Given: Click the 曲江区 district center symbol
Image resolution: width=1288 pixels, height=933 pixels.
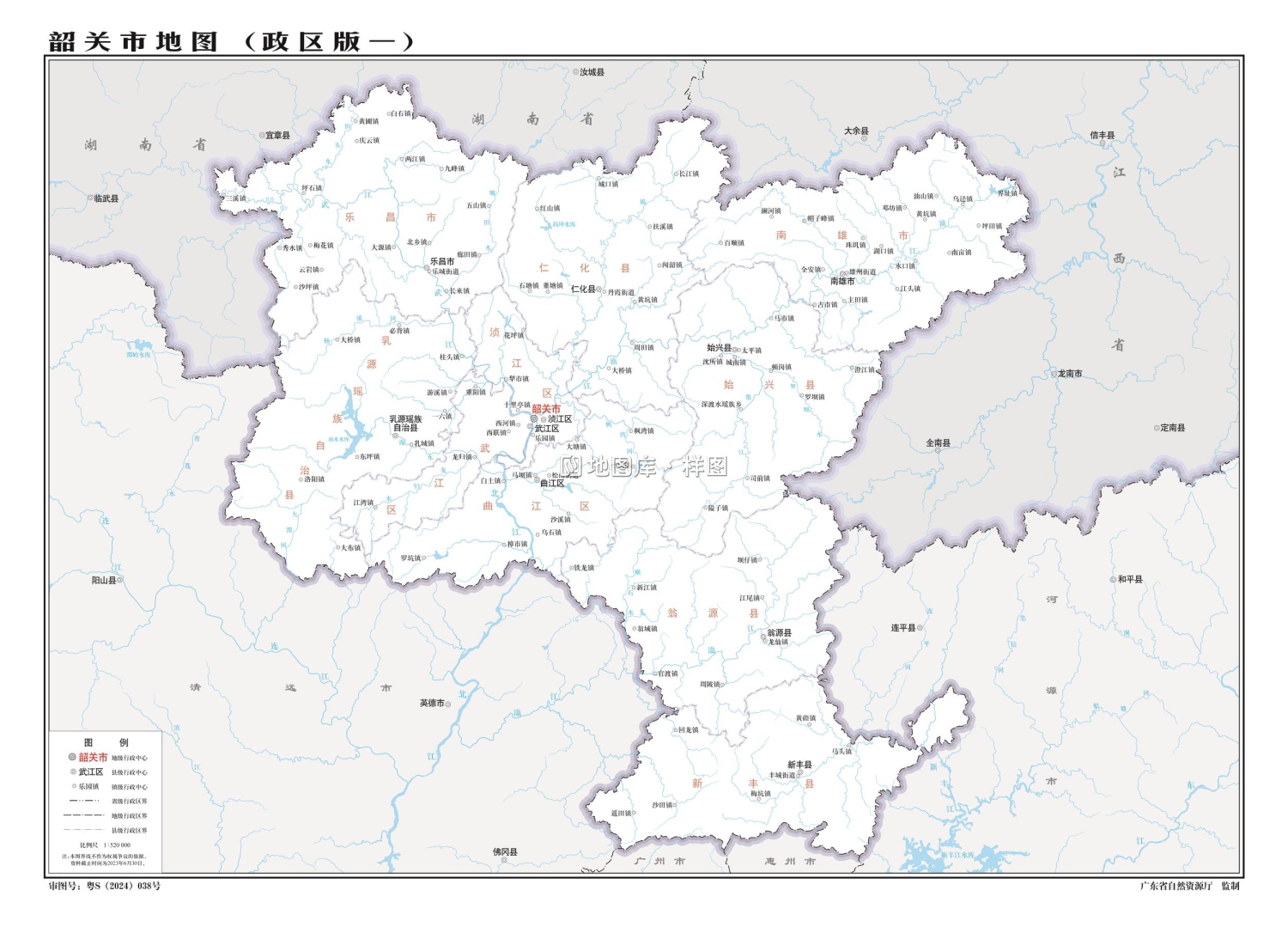Looking at the screenshot, I should pyautogui.click(x=538, y=479).
